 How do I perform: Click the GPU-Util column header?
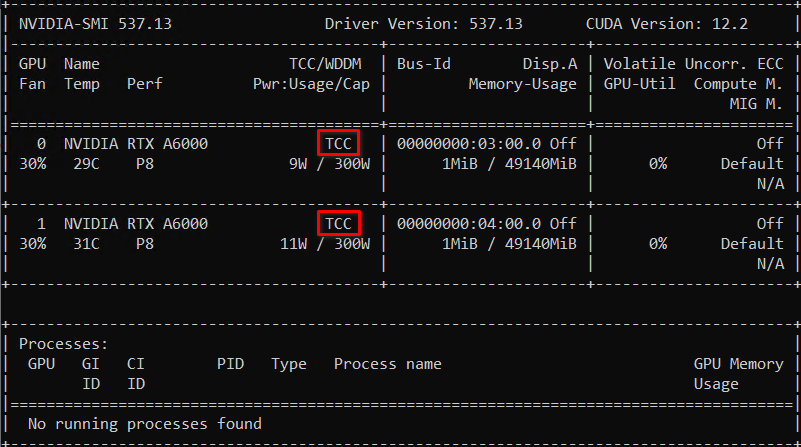639,84
